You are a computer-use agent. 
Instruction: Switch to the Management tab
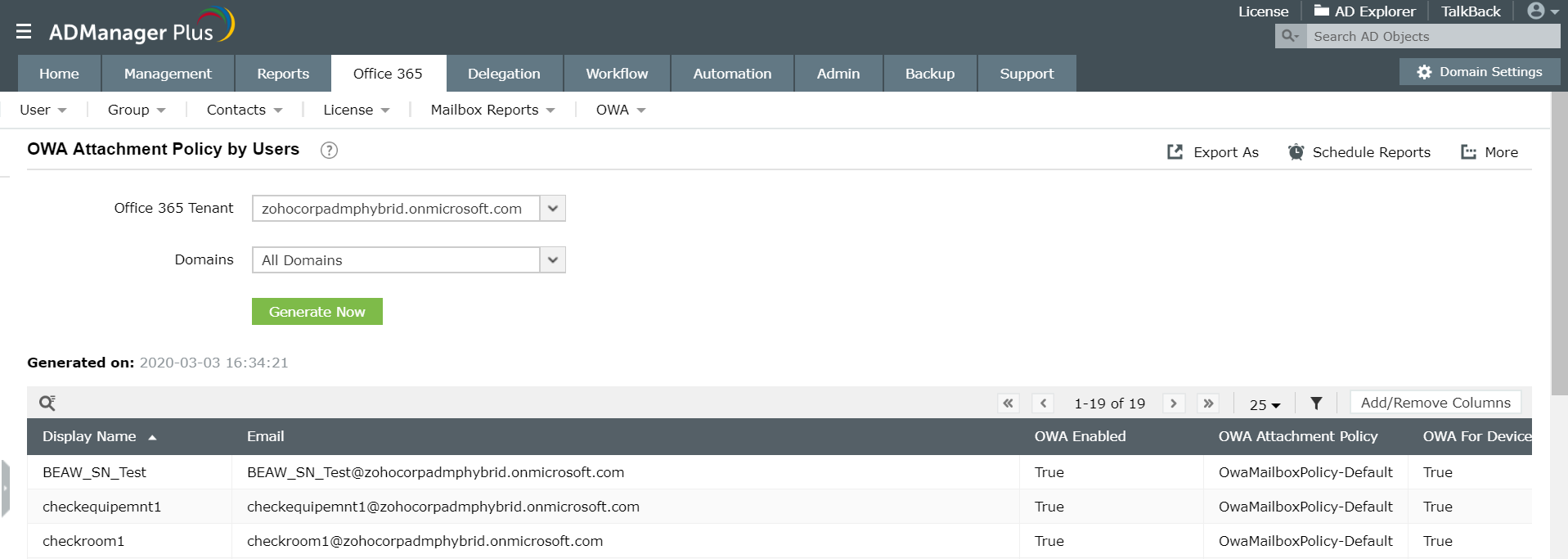(x=168, y=74)
